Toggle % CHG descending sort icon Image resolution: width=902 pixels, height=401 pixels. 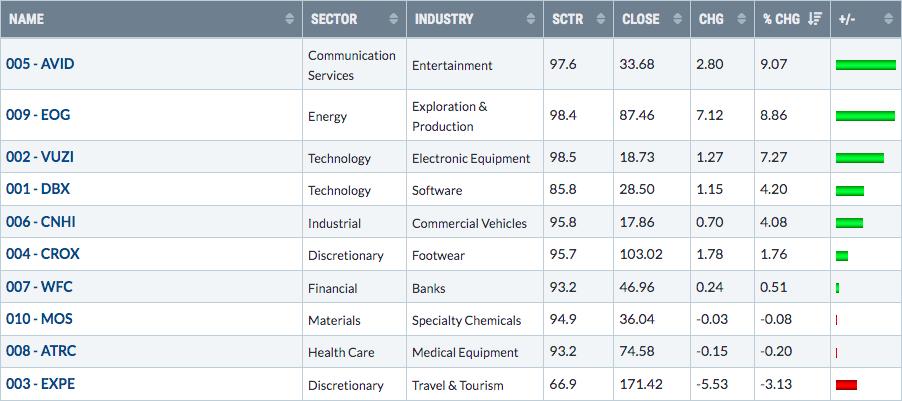point(815,19)
